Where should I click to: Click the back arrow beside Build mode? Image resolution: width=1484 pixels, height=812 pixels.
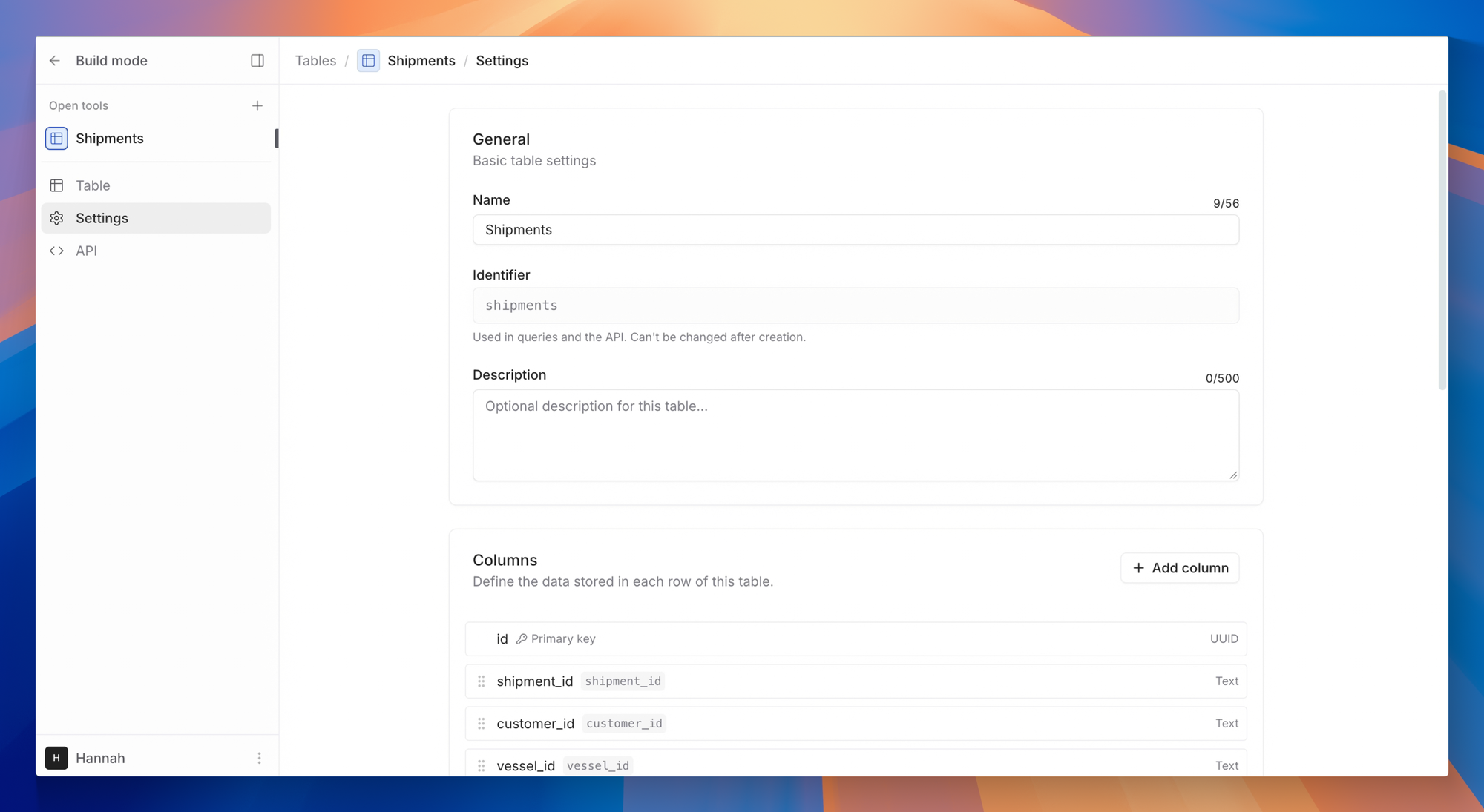pyautogui.click(x=55, y=61)
